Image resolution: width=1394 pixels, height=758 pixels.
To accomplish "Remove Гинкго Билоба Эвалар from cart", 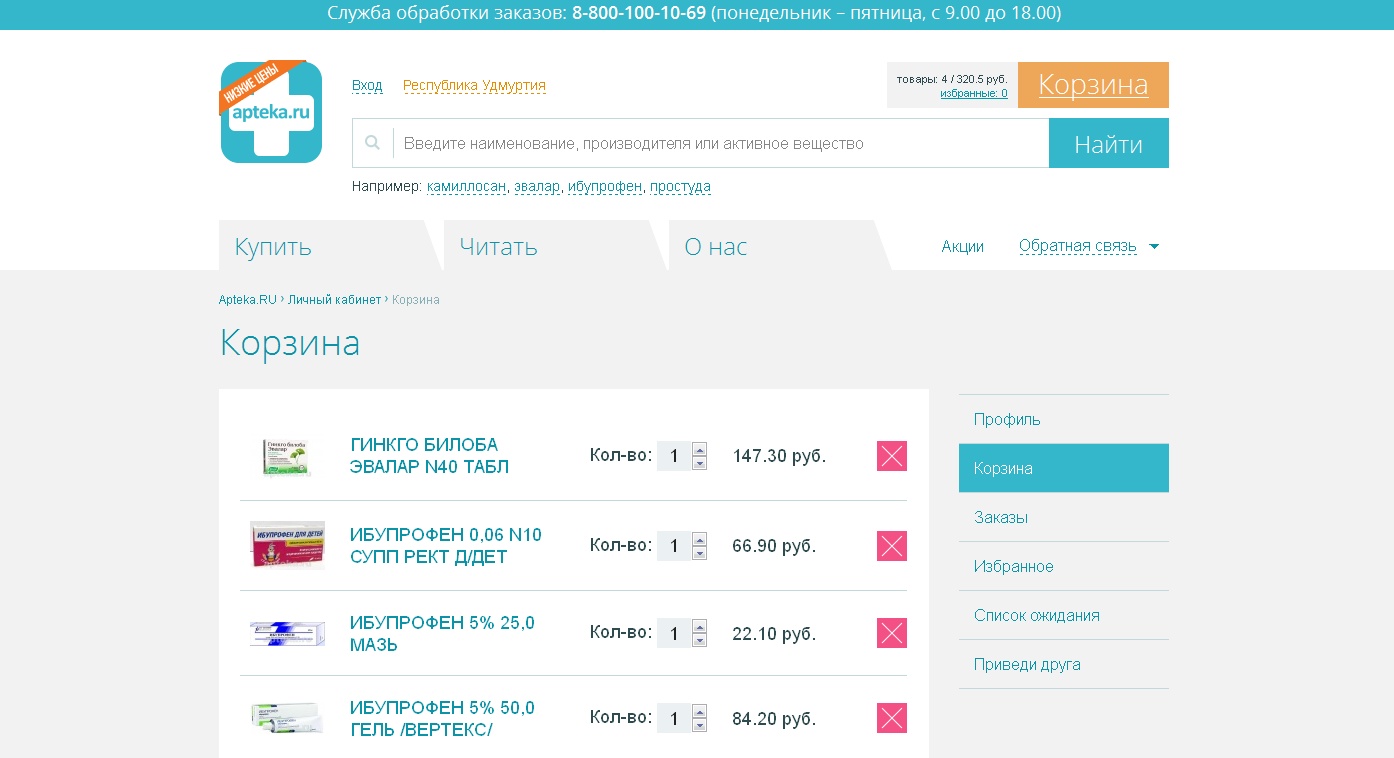I will (x=892, y=456).
